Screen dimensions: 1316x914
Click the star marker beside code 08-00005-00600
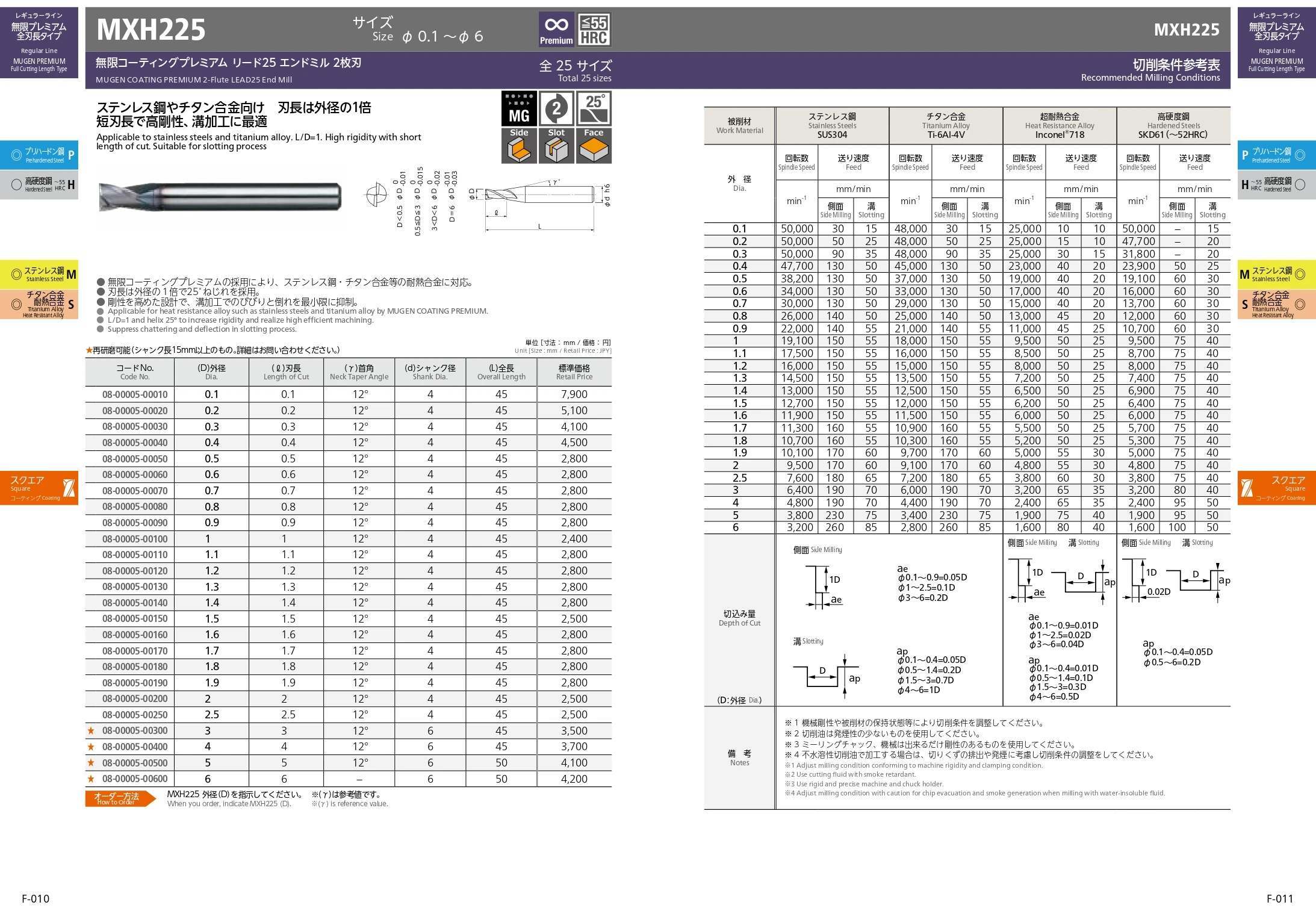point(91,779)
